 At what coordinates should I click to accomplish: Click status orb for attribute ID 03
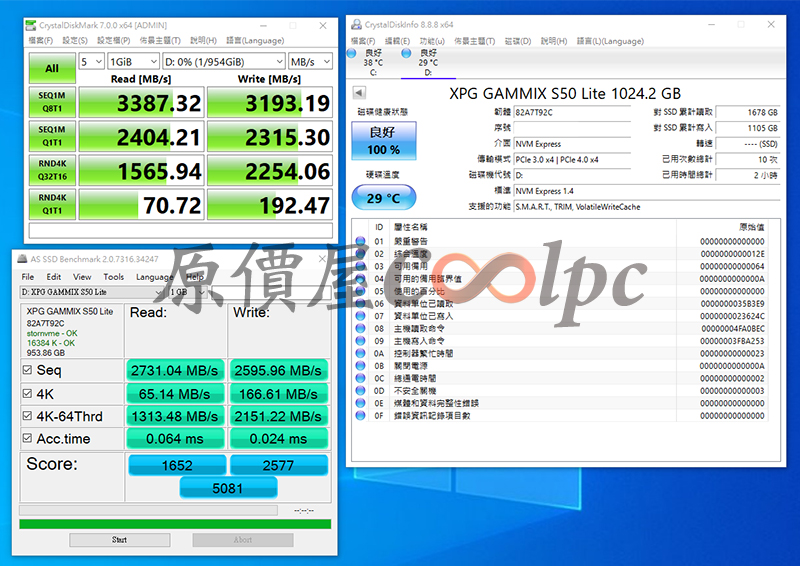[x=360, y=266]
